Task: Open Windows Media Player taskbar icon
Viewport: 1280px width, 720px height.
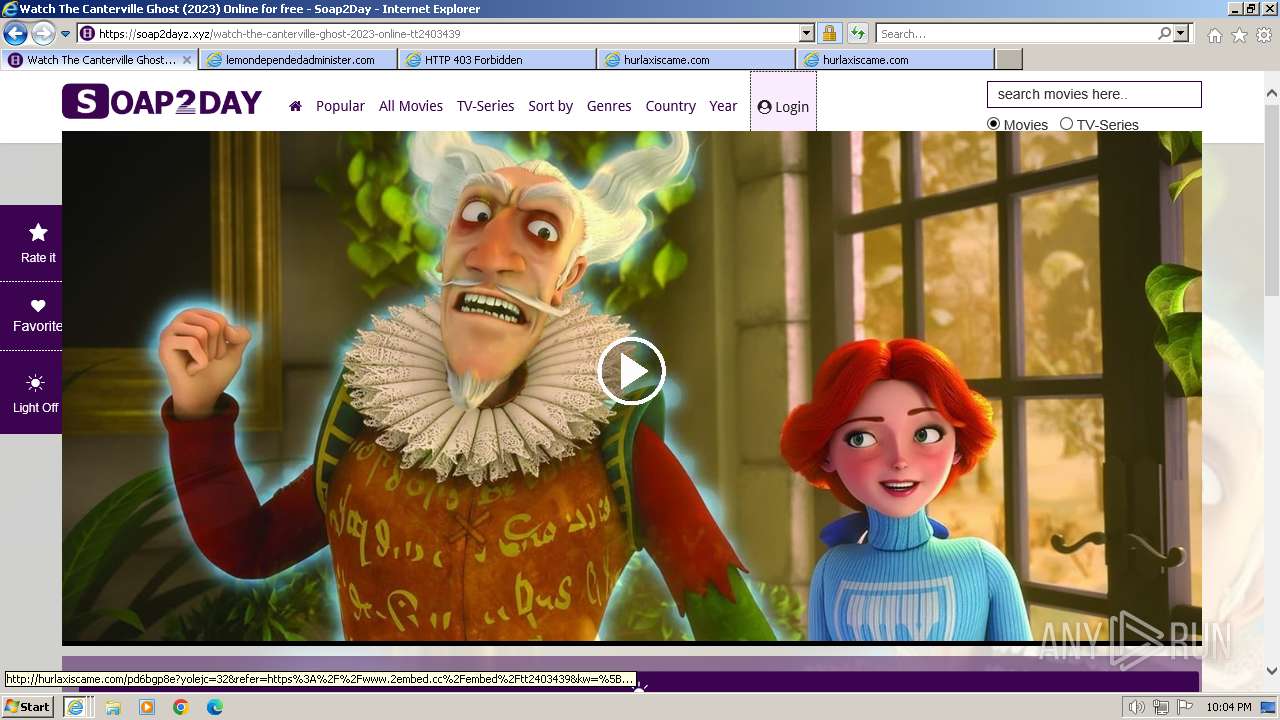Action: pyautogui.click(x=147, y=707)
